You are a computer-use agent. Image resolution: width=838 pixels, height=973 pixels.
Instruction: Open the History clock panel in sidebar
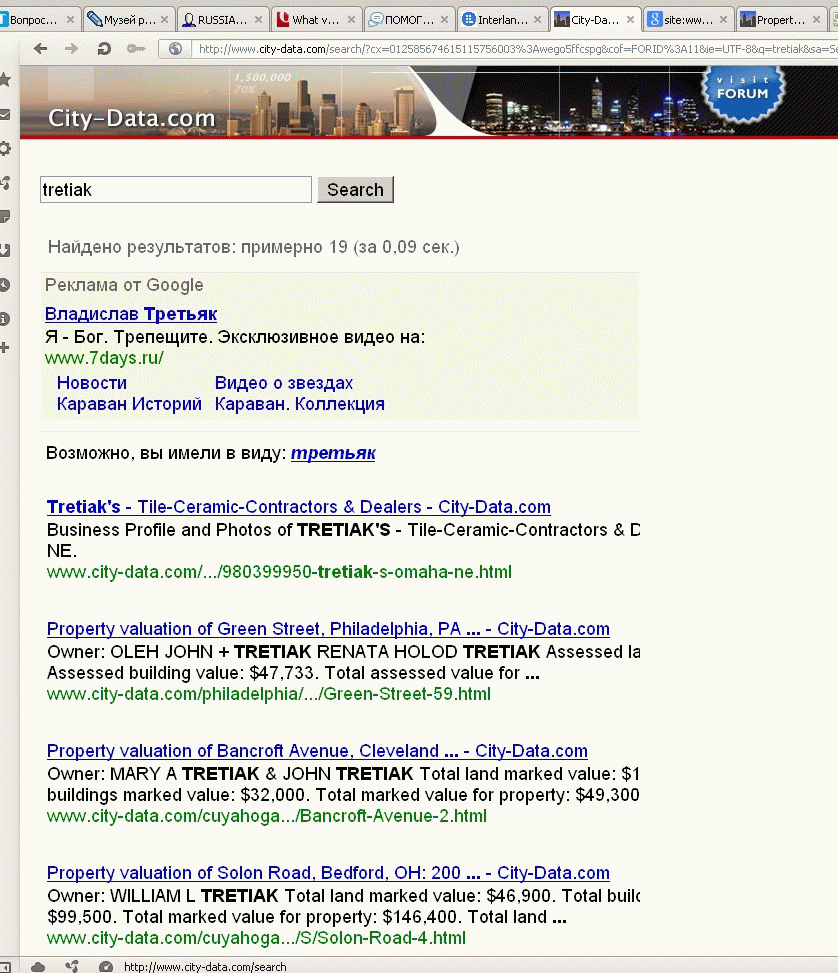click(x=5, y=285)
